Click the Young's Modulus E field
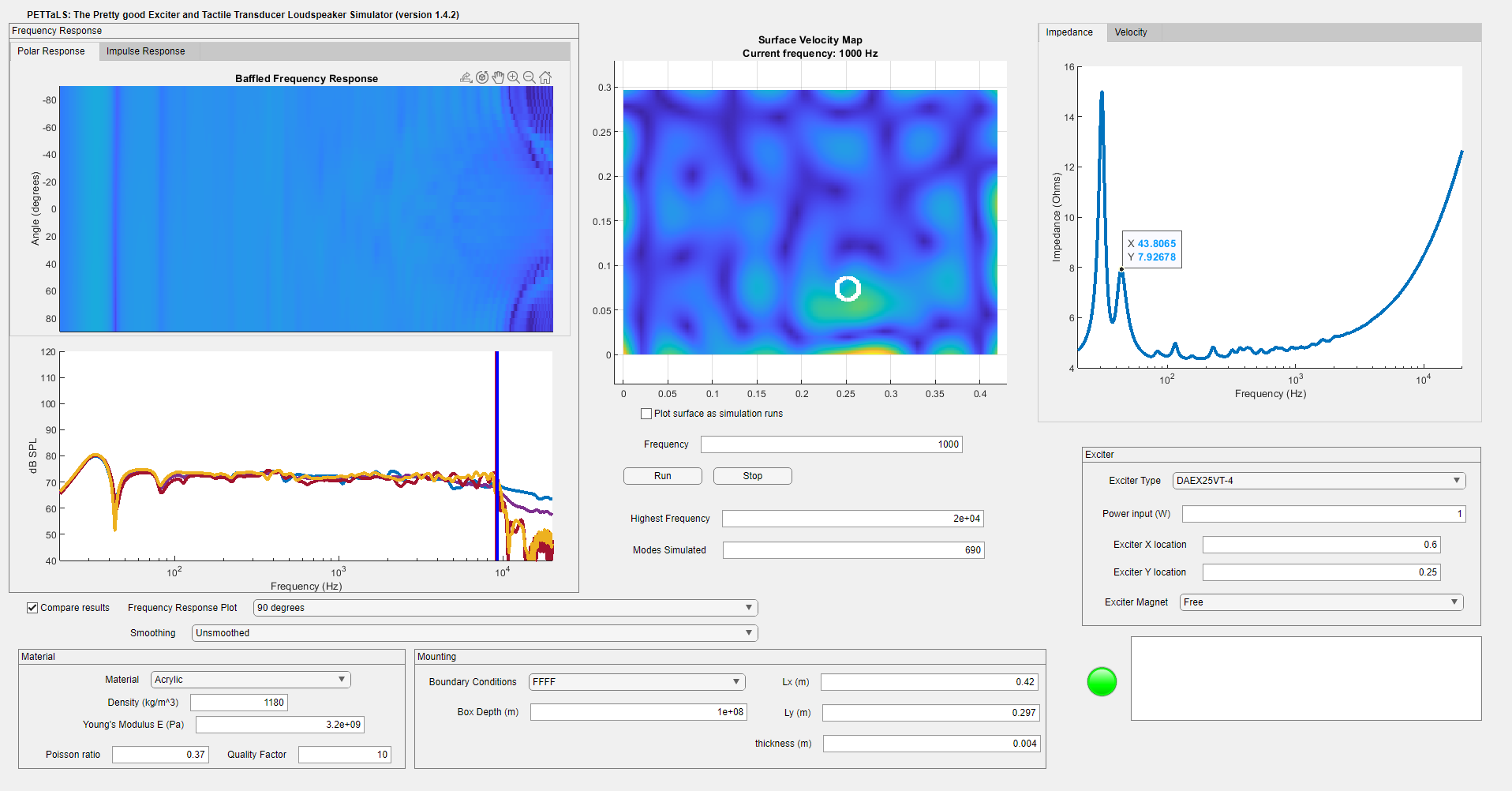Image resolution: width=1512 pixels, height=791 pixels. pyautogui.click(x=280, y=725)
